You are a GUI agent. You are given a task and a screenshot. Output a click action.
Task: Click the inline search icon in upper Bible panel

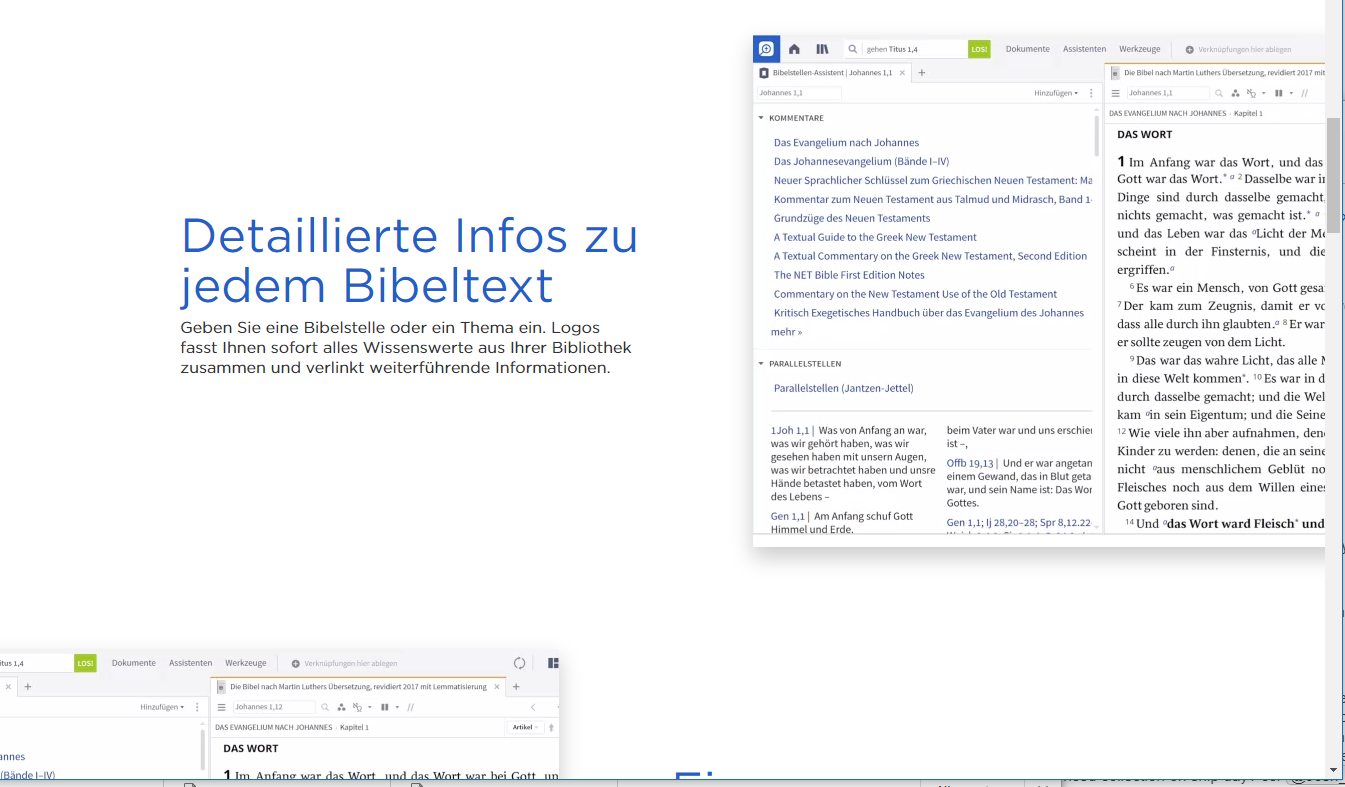coord(1219,93)
